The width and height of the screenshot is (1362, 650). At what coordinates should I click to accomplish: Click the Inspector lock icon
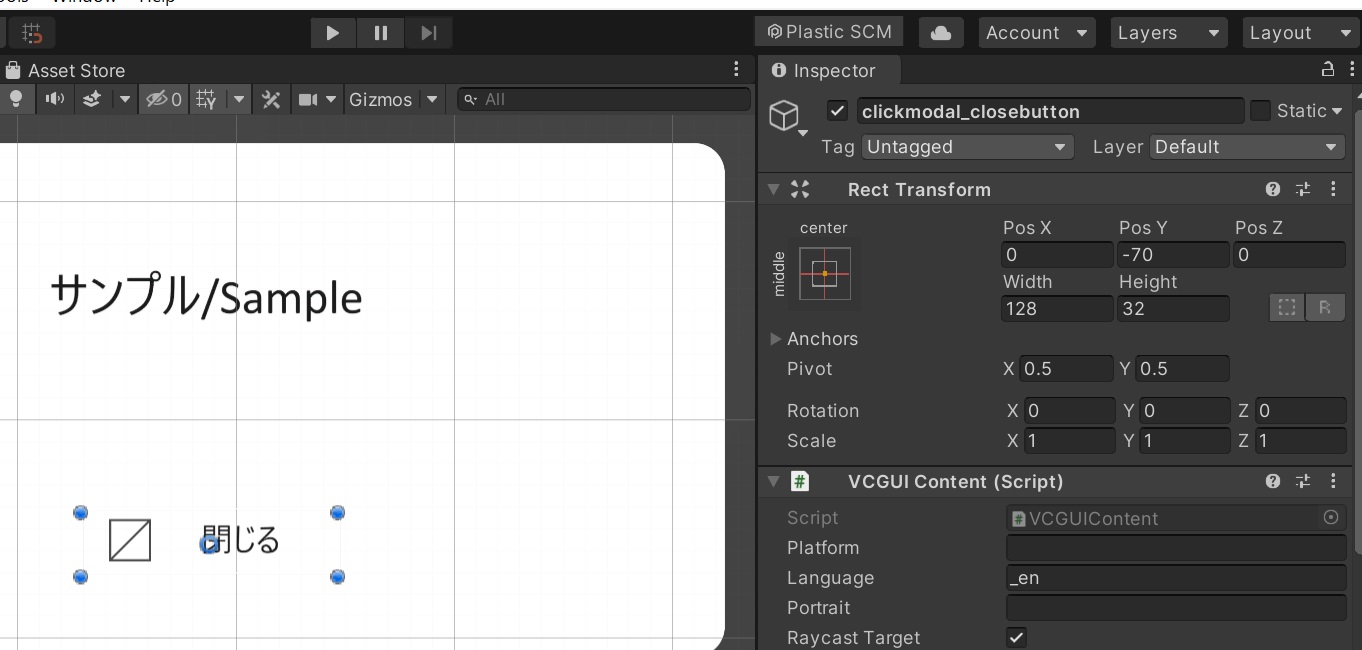[1328, 70]
